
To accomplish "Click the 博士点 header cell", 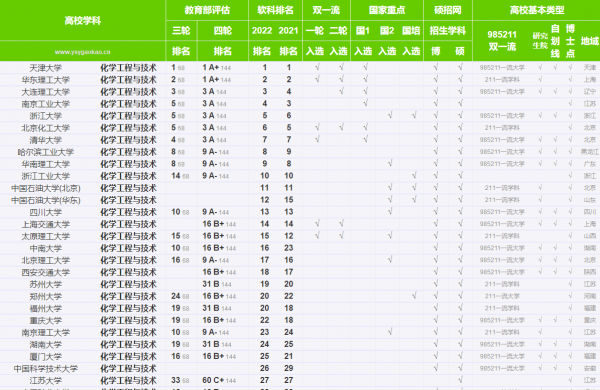I will 570,41.
